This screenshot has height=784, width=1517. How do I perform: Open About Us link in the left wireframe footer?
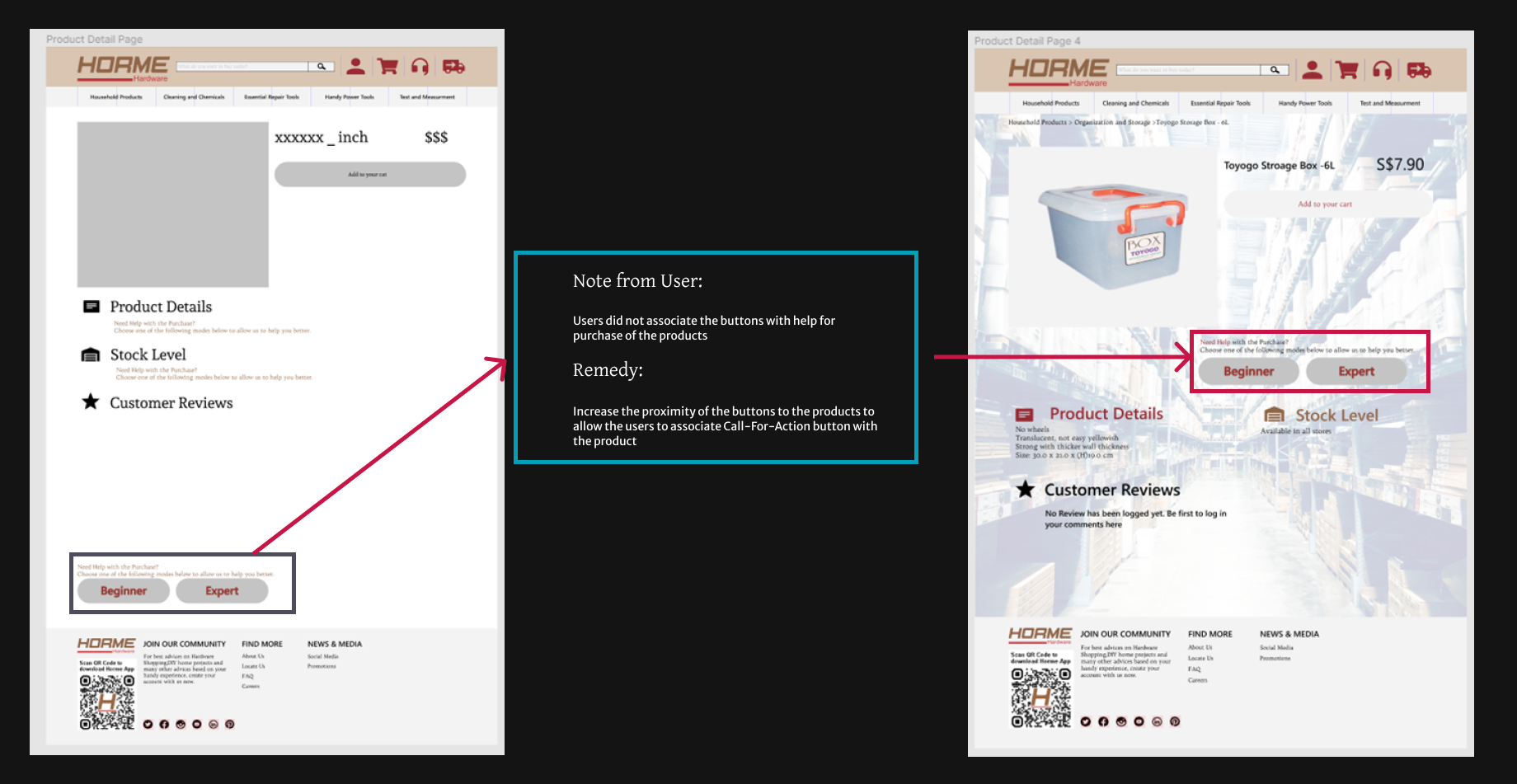click(x=253, y=656)
